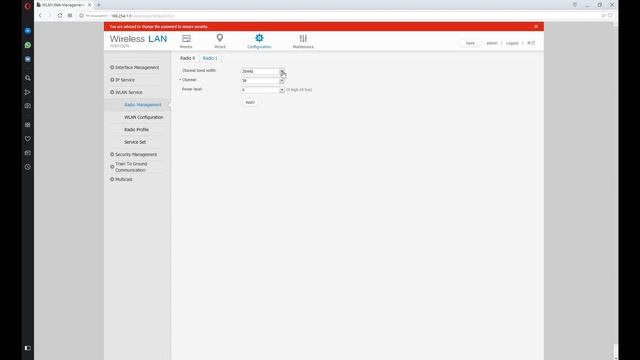Screen dimensions: 640x360
Task: Click the speed dial grid icon near address bar
Action: [x=70, y=16]
